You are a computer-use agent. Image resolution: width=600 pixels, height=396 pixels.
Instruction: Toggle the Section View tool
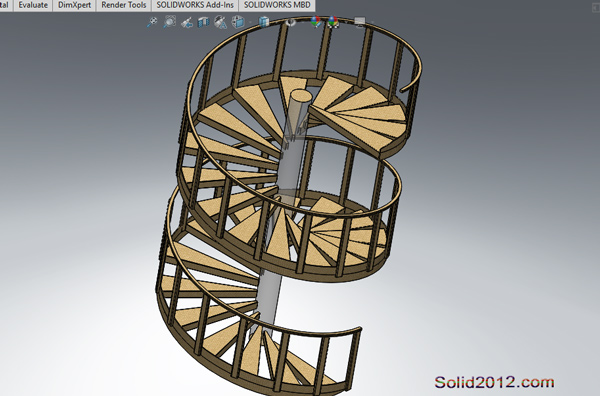(x=204, y=22)
